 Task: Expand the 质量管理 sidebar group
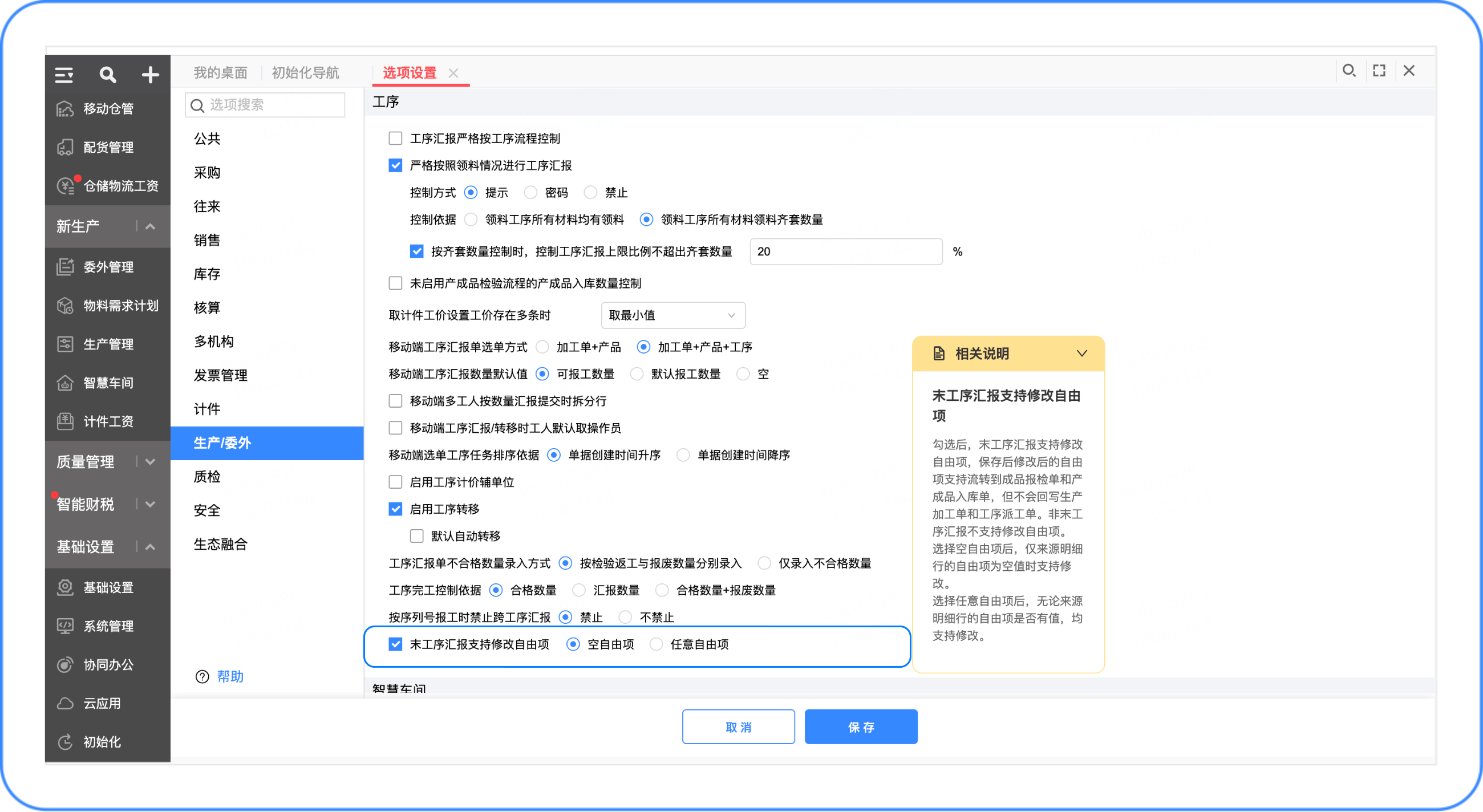click(150, 461)
